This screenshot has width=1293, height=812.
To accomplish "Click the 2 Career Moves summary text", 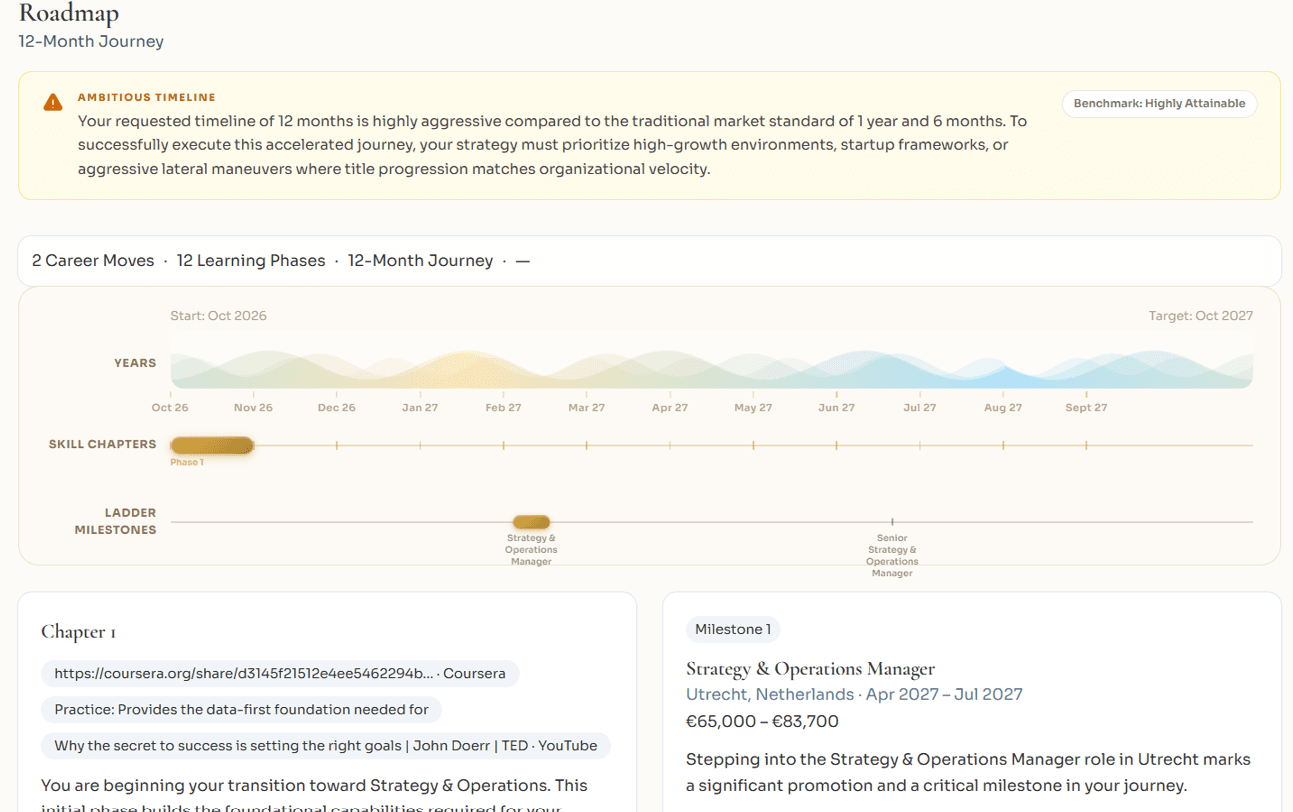I will 93,261.
